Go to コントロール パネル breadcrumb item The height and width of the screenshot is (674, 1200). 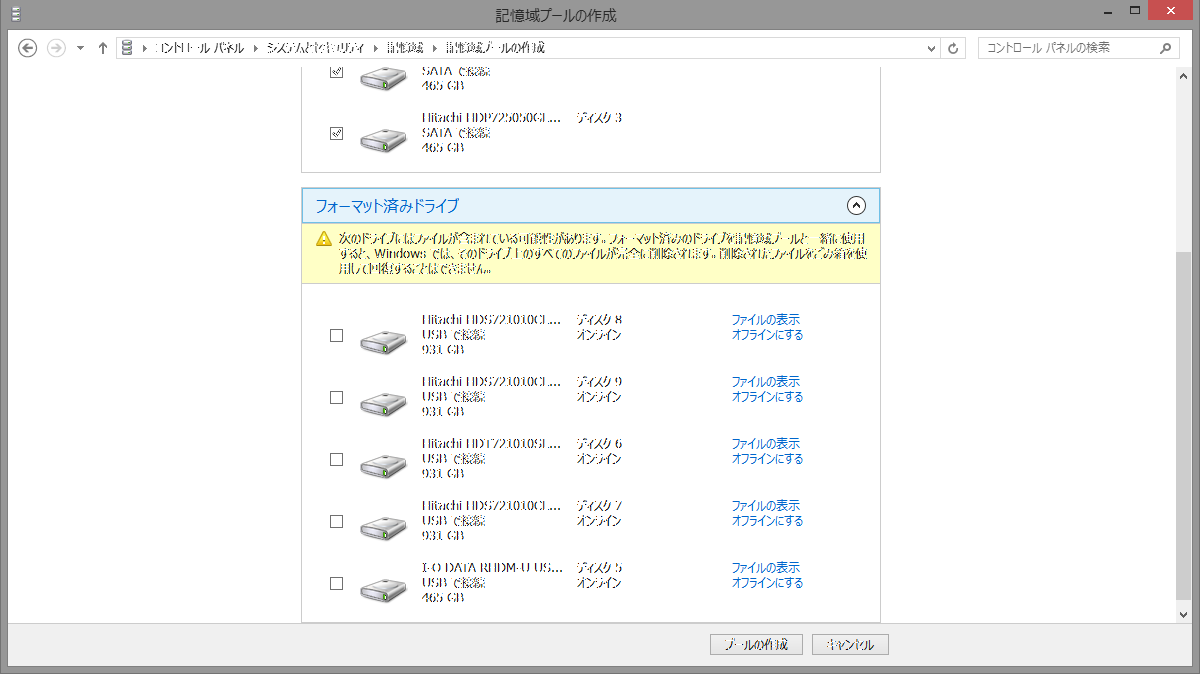[x=199, y=48]
